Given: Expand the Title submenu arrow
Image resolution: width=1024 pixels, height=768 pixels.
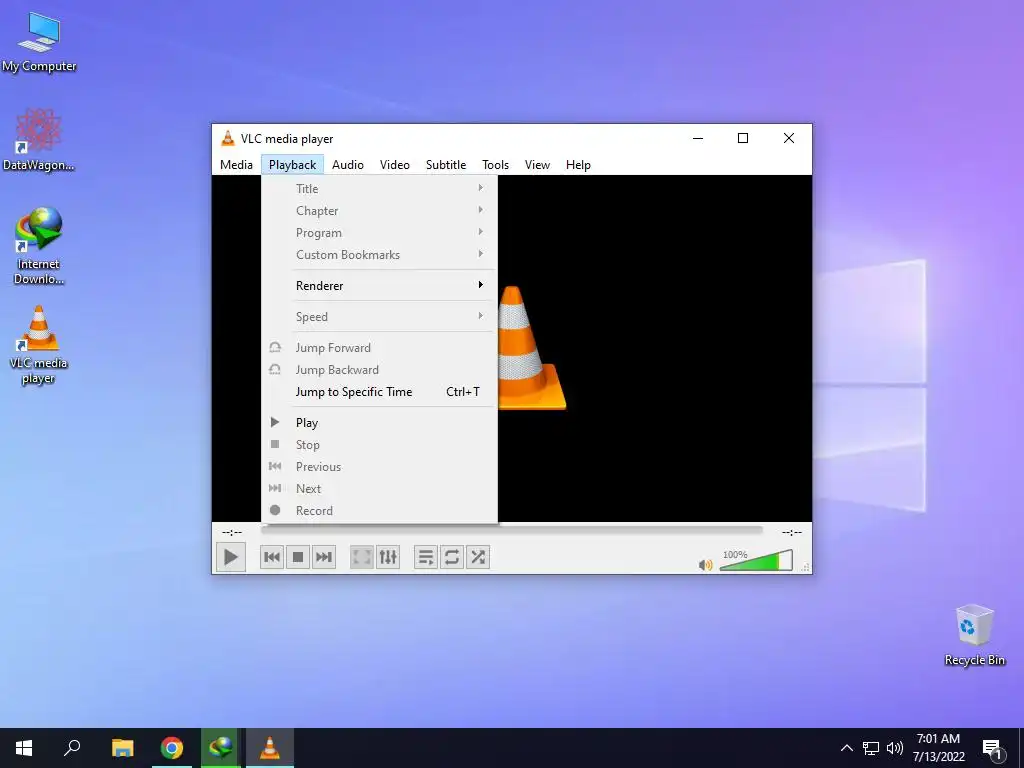Looking at the screenshot, I should [481, 188].
